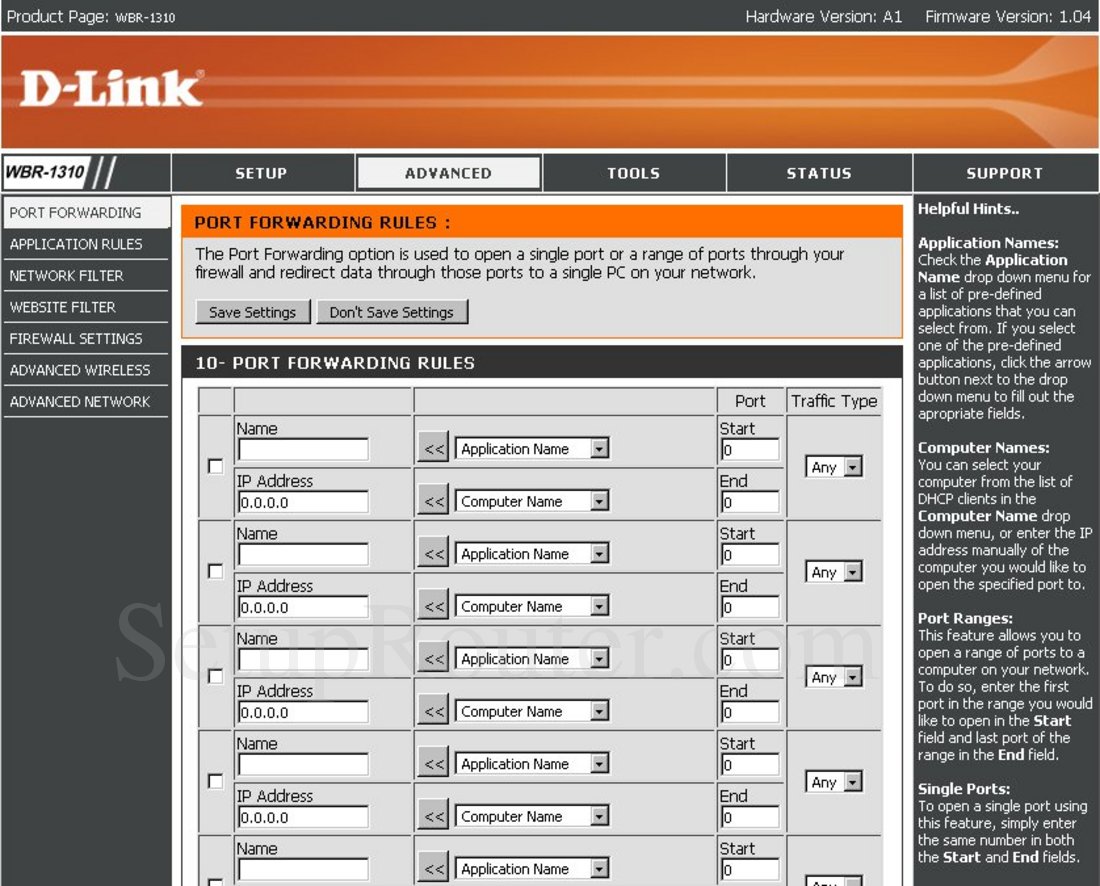Image resolution: width=1100 pixels, height=886 pixels.
Task: Enable the first port forwarding rule checkbox
Action: (215, 466)
